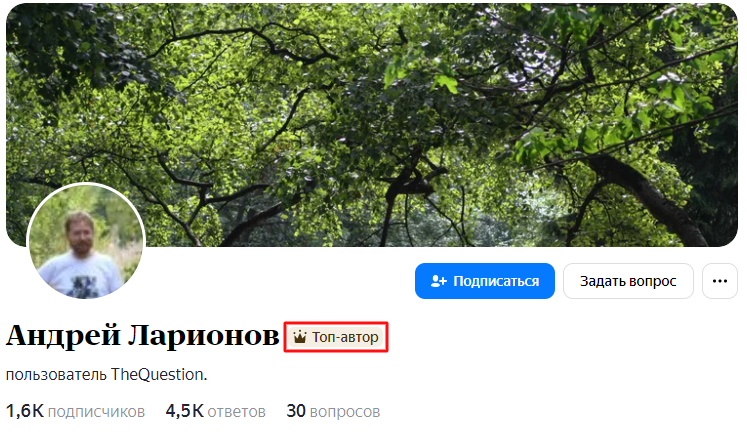The image size is (747, 432).
Task: Select the подписчиков label text
Action: click(x=96, y=412)
